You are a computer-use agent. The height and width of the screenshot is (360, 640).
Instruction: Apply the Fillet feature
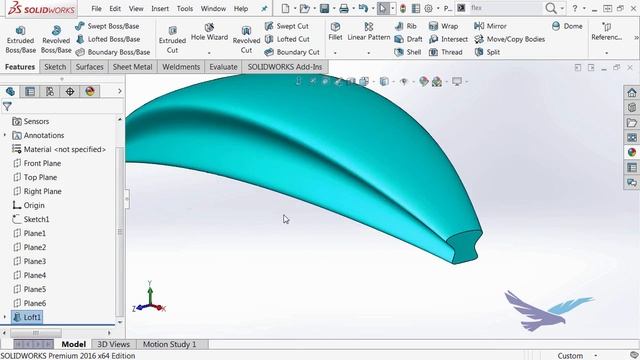pyautogui.click(x=335, y=32)
